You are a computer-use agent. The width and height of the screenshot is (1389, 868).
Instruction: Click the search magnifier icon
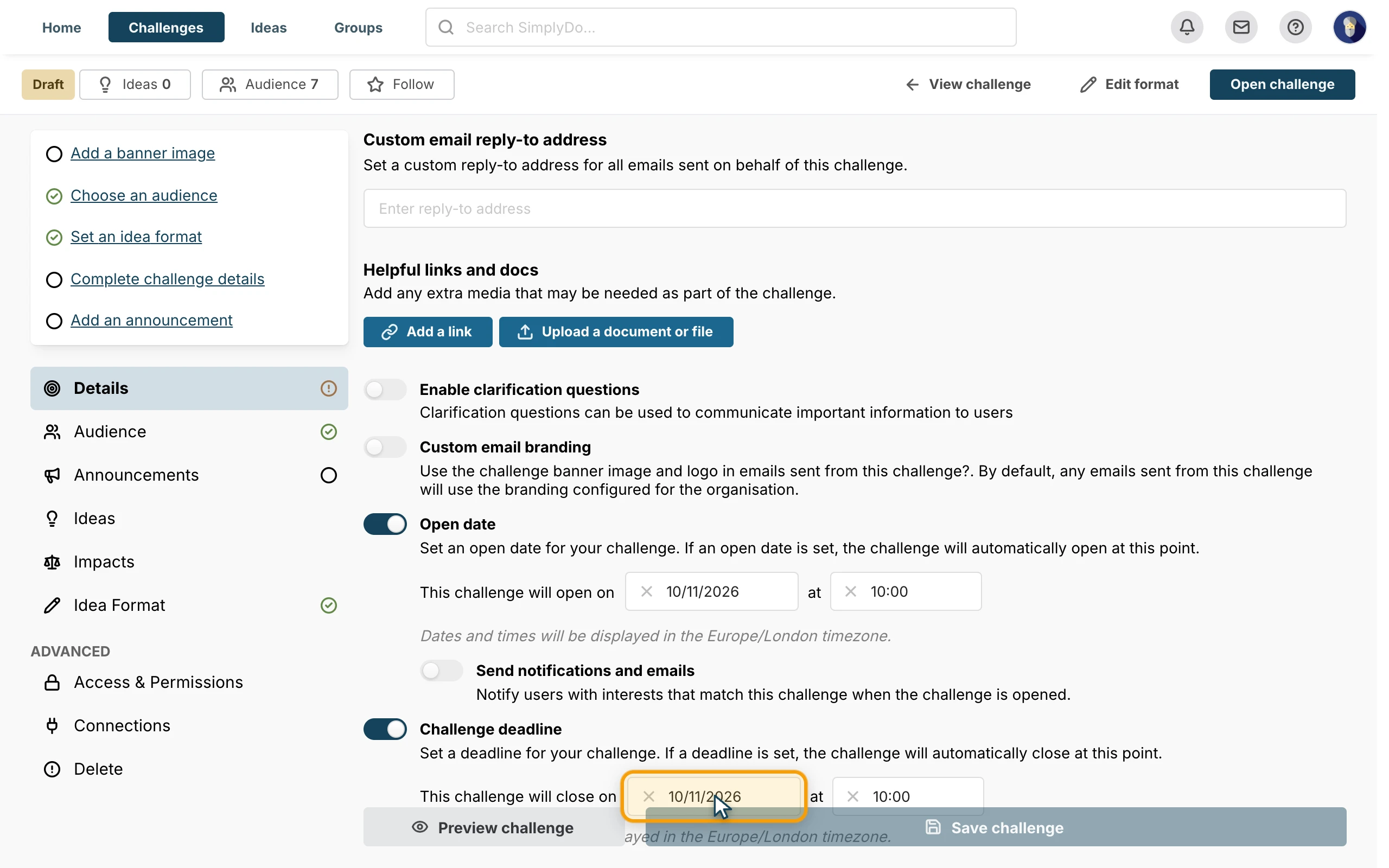446,27
